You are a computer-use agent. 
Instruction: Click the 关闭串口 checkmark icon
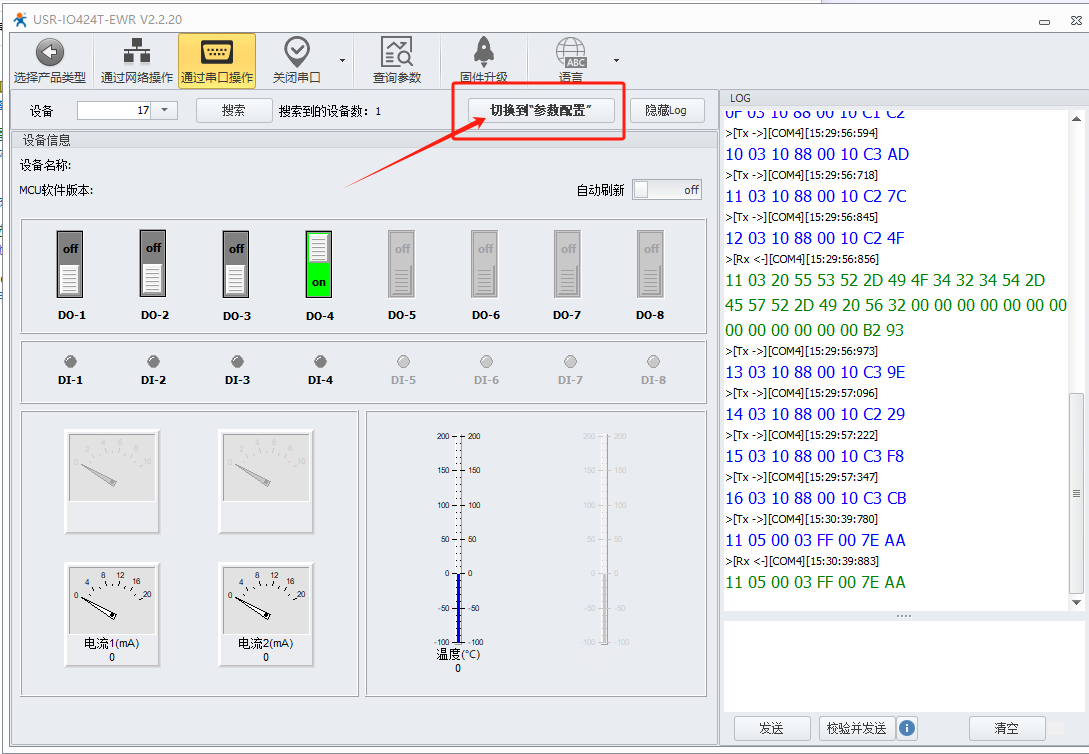click(x=297, y=52)
